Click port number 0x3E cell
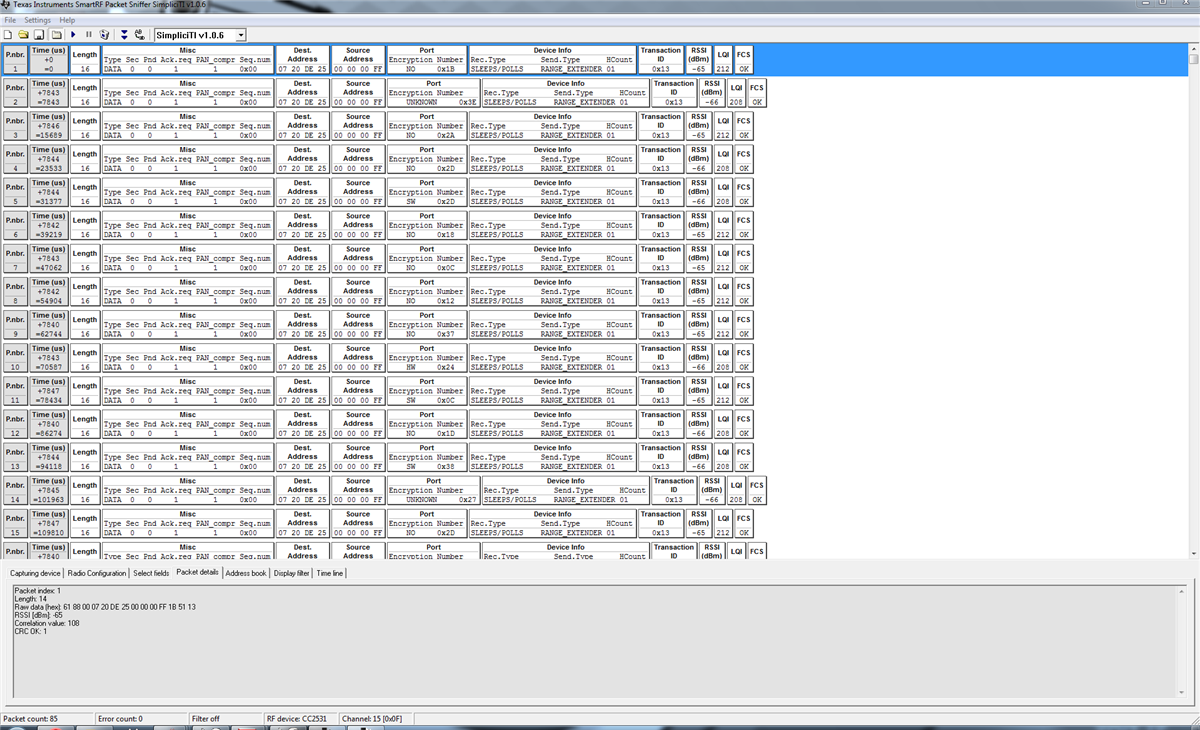Screen dimensions: 1200x730 click(467, 102)
